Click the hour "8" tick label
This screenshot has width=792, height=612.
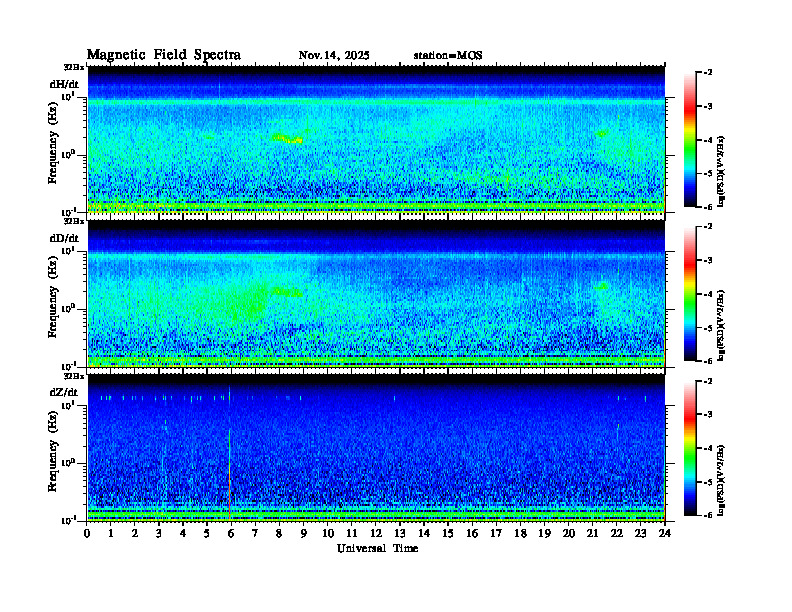pyautogui.click(x=279, y=533)
